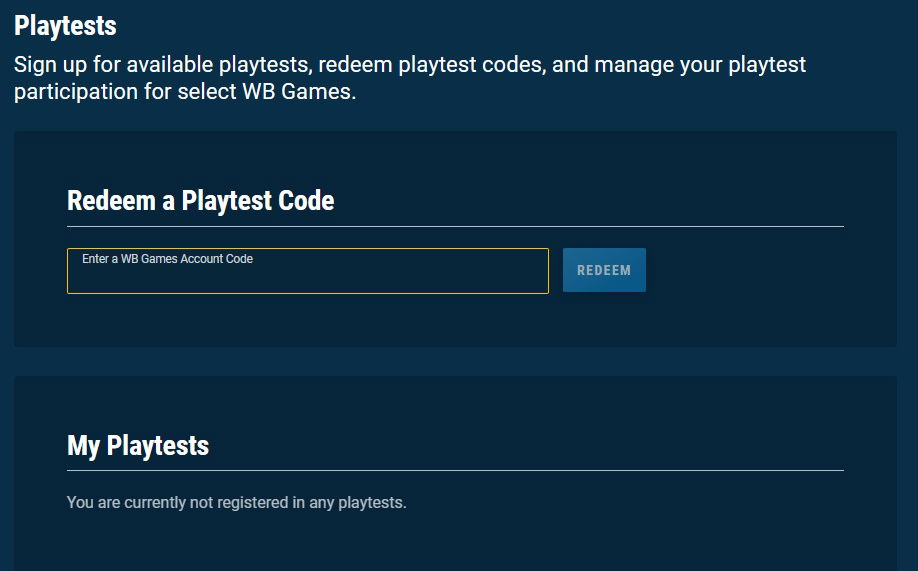Click the "Redeem a Playtest Code" heading

(200, 201)
